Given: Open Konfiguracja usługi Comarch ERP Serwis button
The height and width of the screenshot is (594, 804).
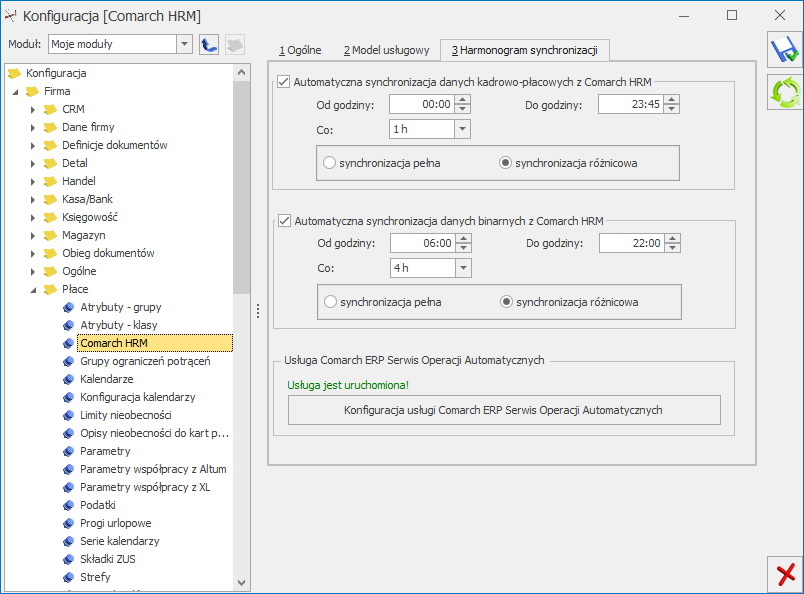Looking at the screenshot, I should 504,410.
